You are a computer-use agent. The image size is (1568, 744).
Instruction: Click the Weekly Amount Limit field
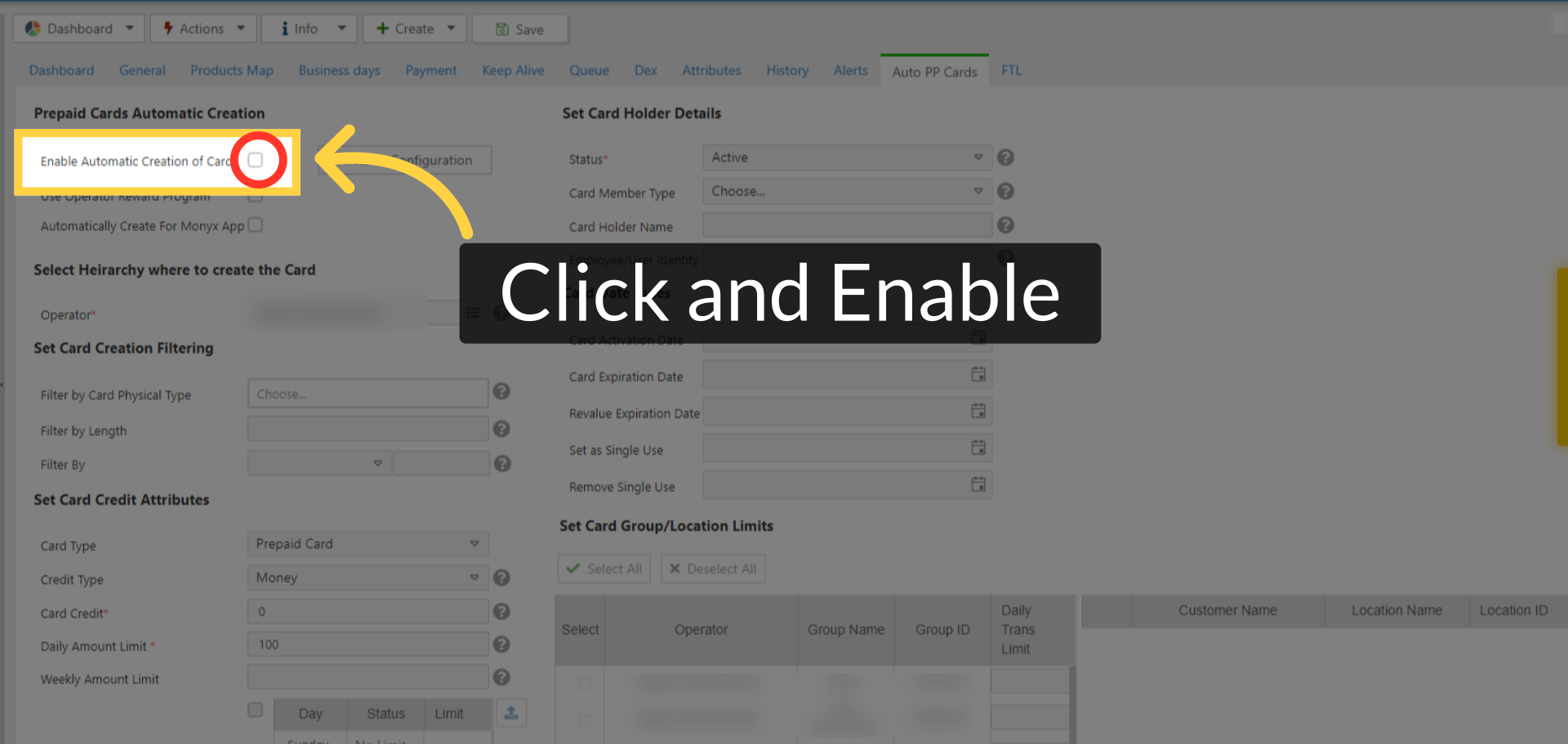point(367,677)
